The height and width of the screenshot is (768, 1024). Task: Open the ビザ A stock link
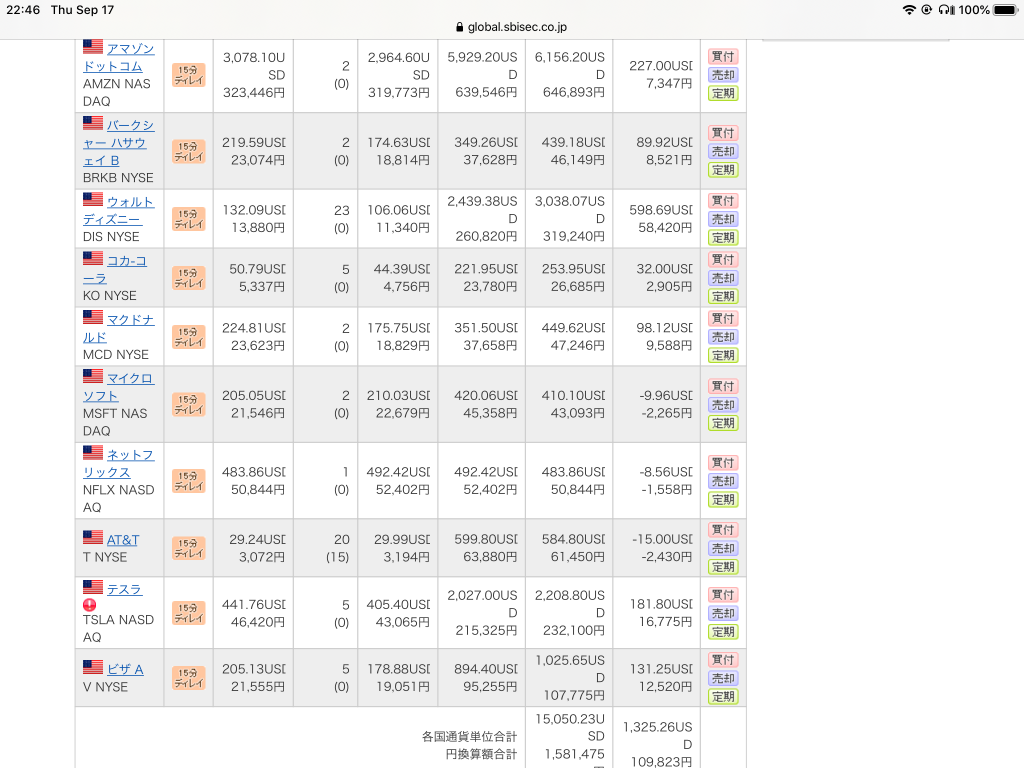click(x=125, y=669)
